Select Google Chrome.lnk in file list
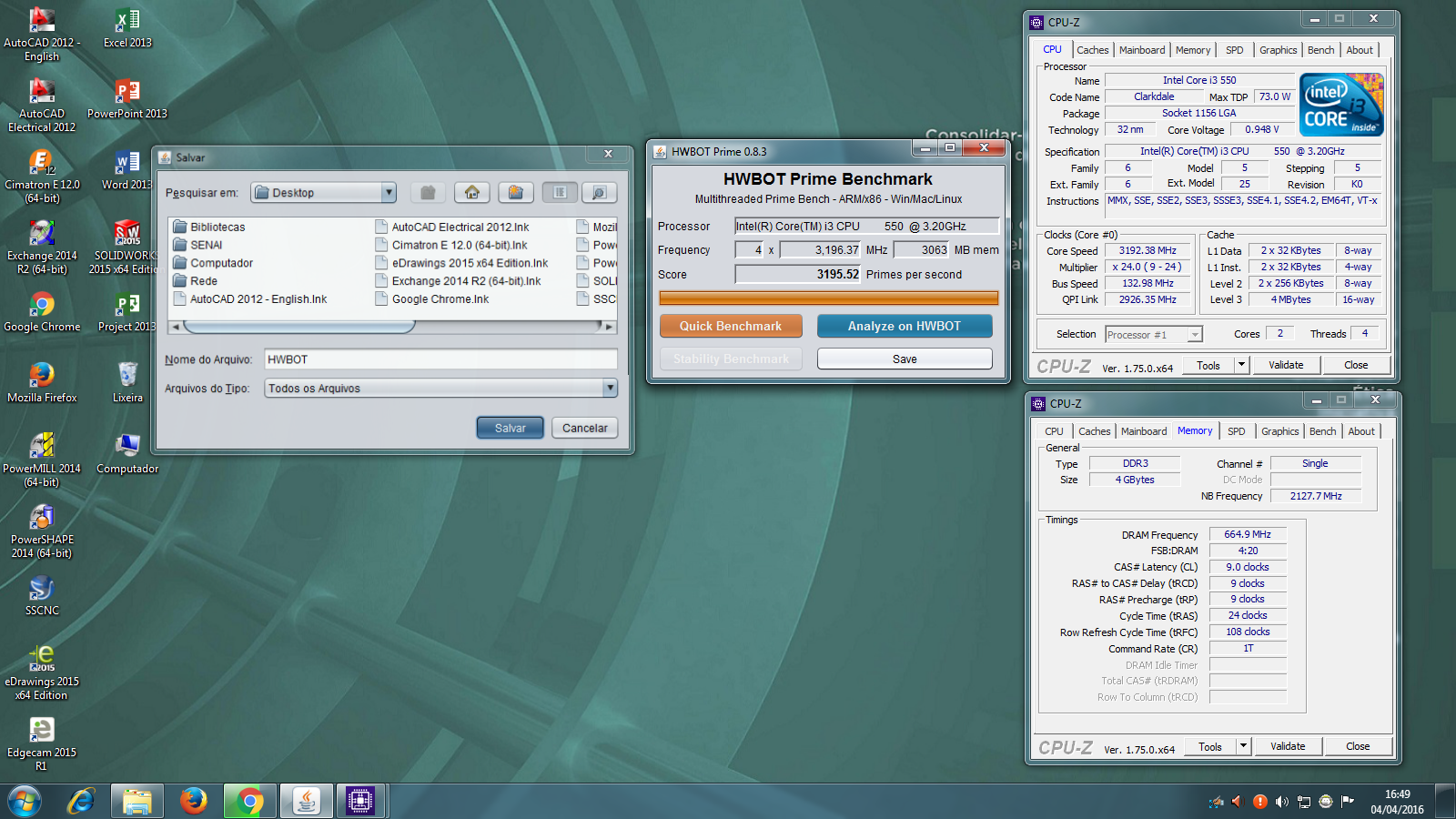 [x=432, y=298]
